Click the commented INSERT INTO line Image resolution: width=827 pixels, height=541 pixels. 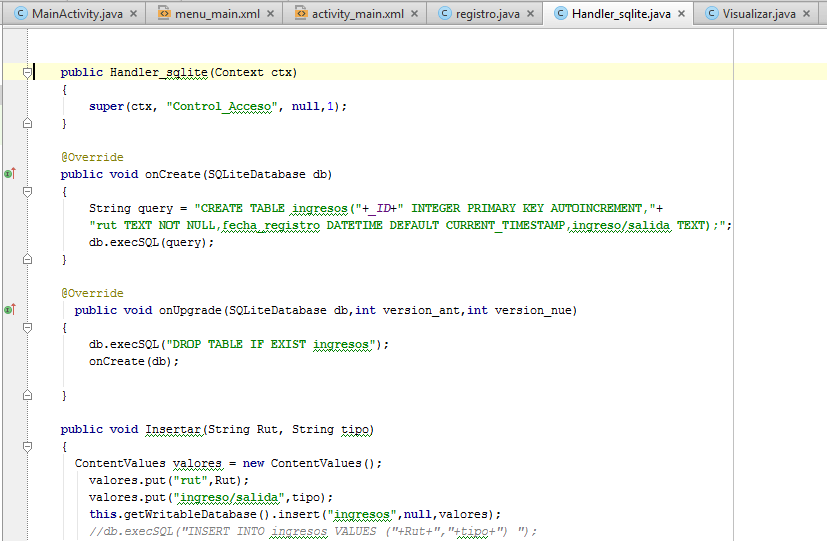(313, 532)
